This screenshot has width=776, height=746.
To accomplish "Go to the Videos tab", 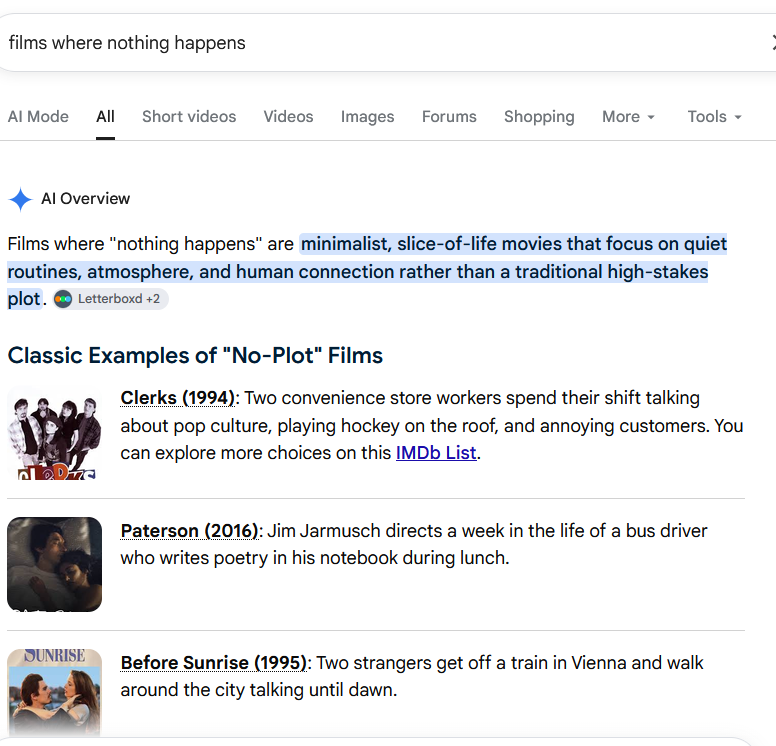I will [288, 117].
